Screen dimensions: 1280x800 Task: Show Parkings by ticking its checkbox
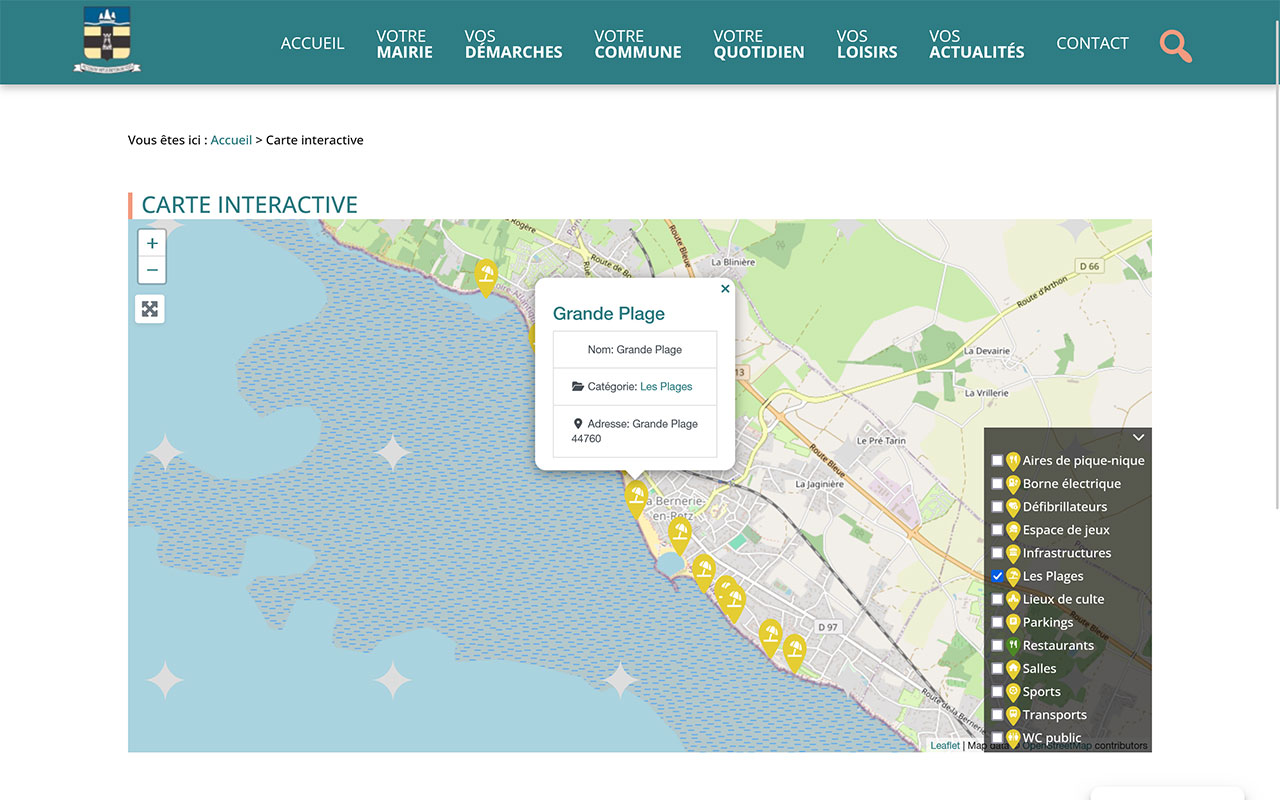[x=997, y=622]
